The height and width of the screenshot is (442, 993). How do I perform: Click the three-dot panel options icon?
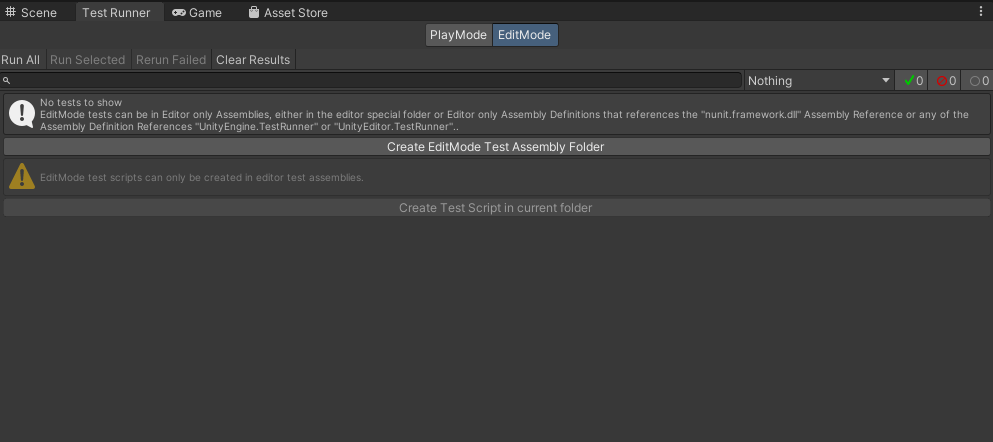[982, 12]
